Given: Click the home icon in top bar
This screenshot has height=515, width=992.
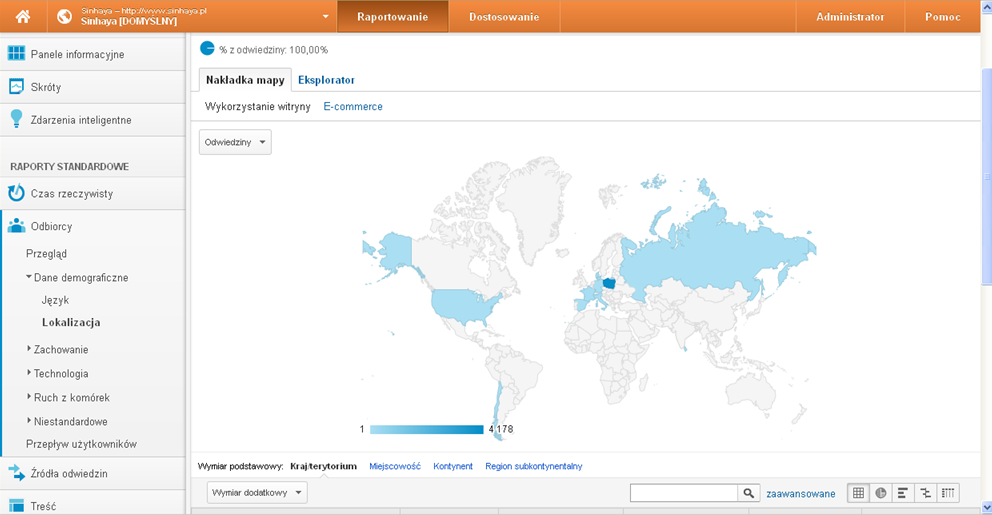Looking at the screenshot, I should click(x=23, y=17).
